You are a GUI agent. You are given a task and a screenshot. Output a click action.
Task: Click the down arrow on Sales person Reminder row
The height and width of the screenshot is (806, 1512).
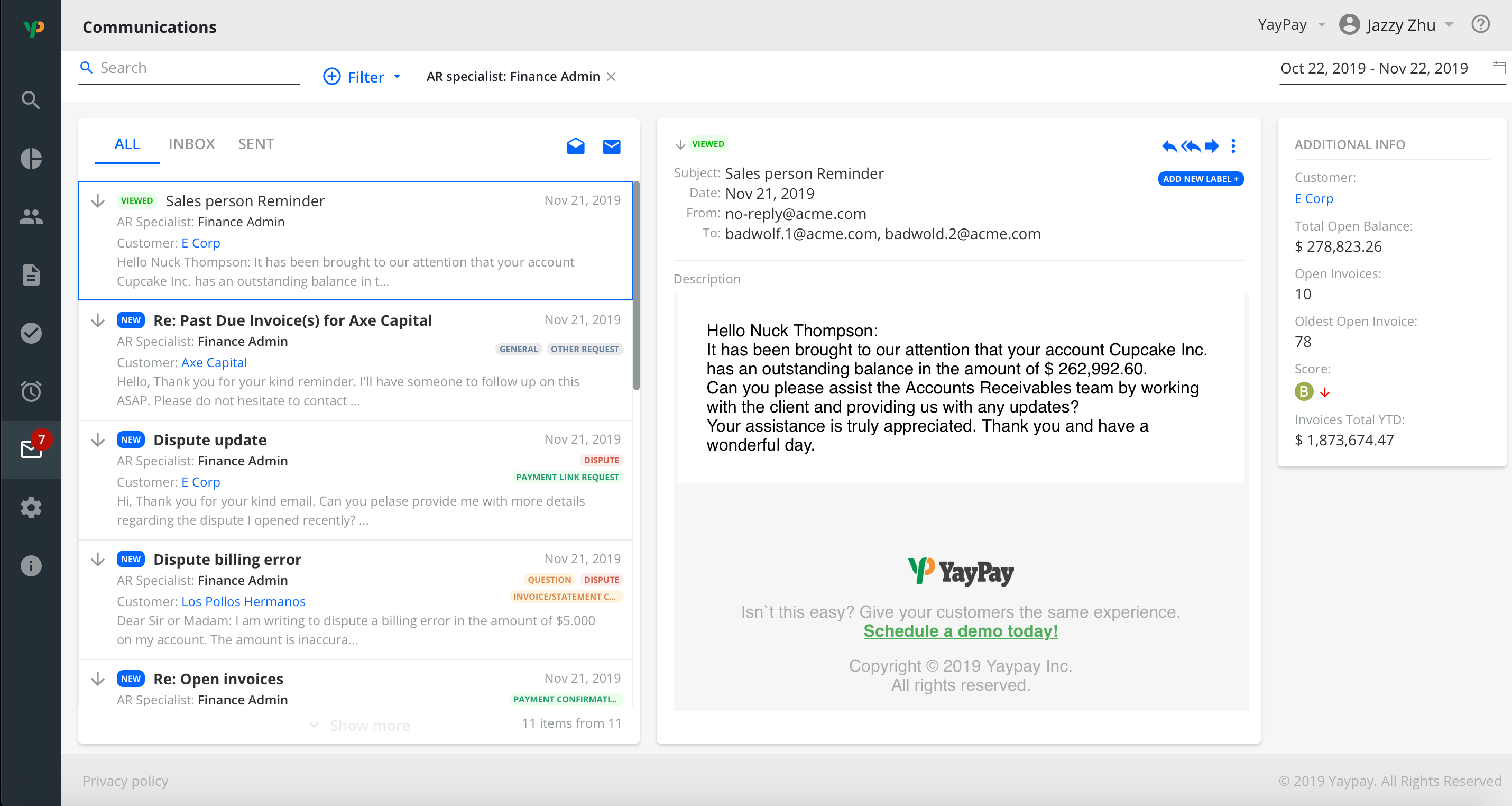point(98,201)
